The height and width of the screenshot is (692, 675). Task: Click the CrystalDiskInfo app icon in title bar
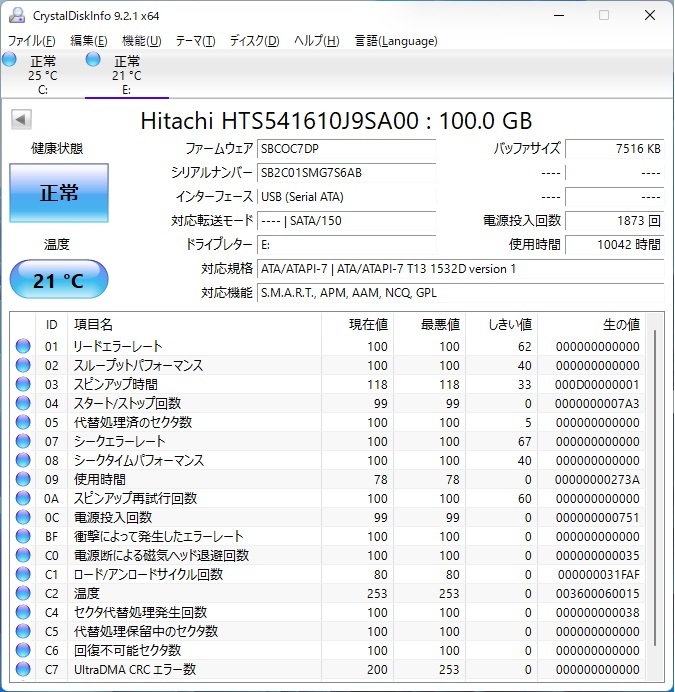[17, 15]
